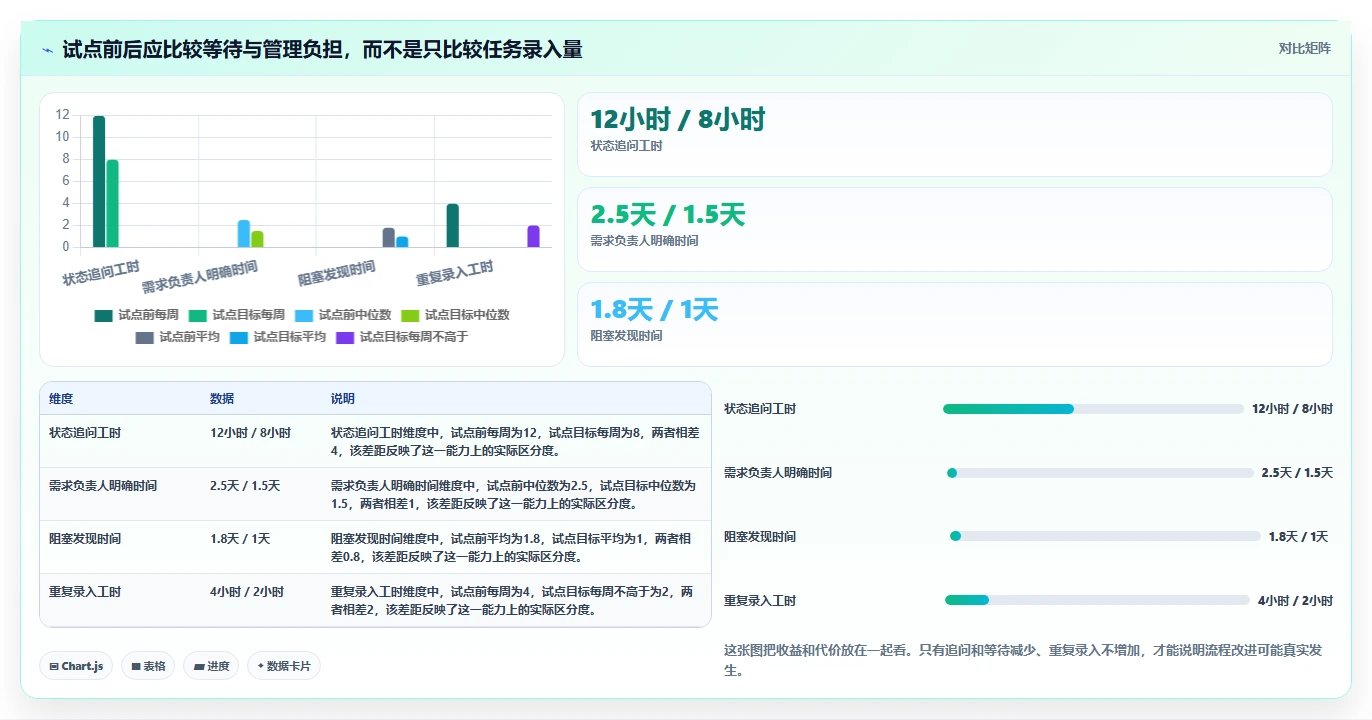The height and width of the screenshot is (720, 1372).
Task: Click the purple 试点目标每周不高于 legend swatch
Action: coord(345,337)
